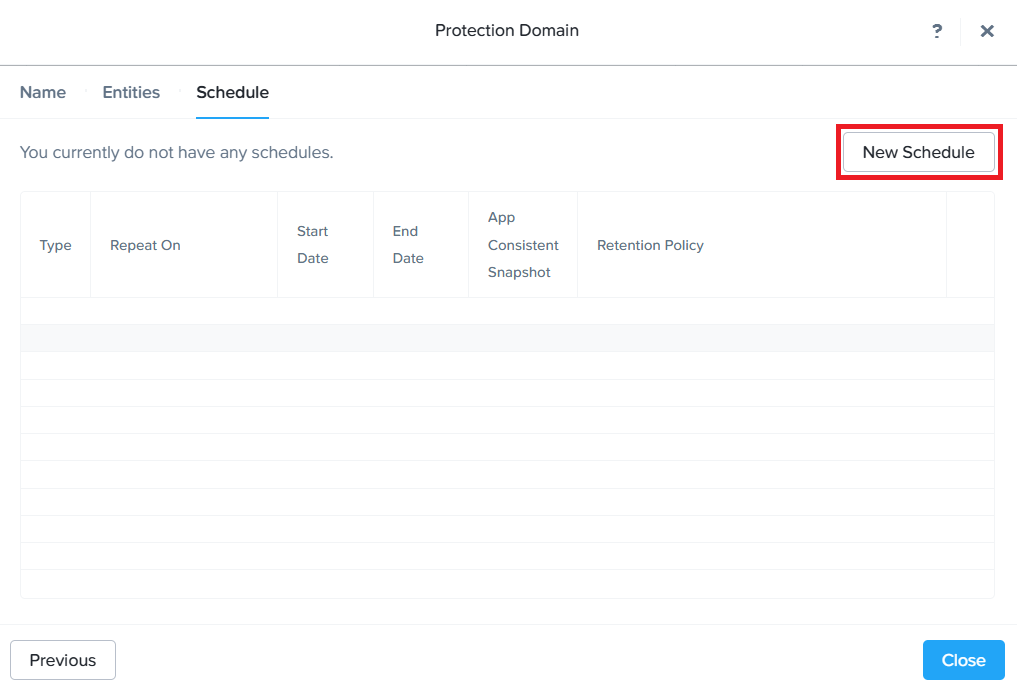Click the App Consistent Snapshot header
The width and height of the screenshot is (1017, 693).
coord(523,245)
